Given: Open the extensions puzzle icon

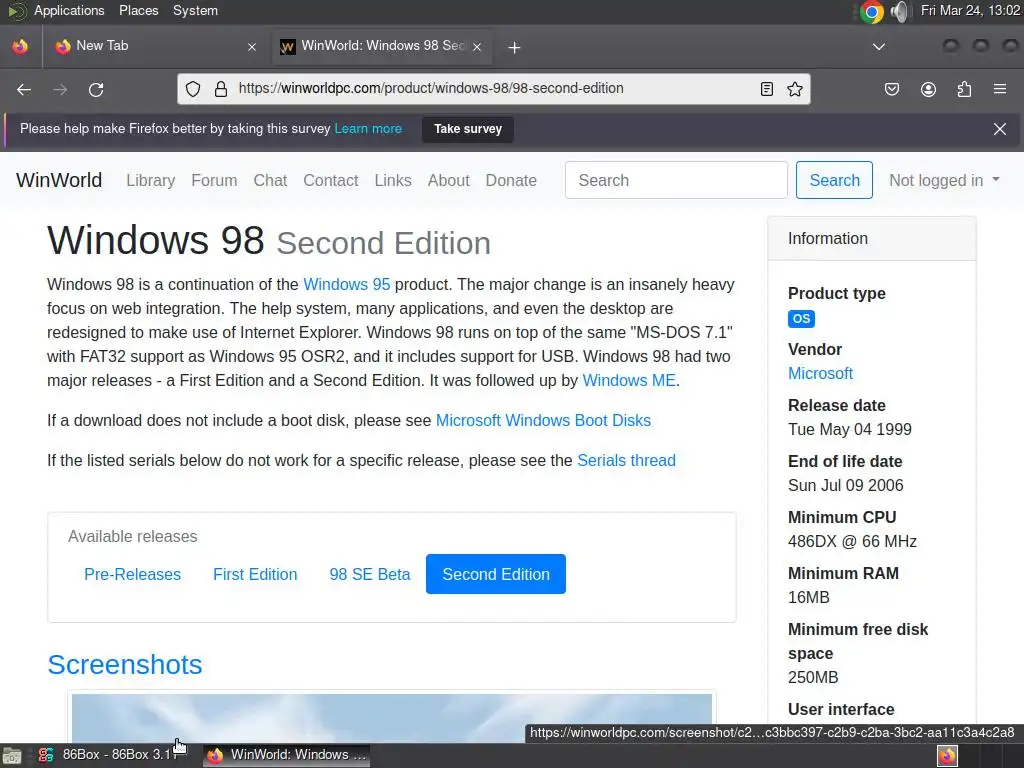Looking at the screenshot, I should [964, 89].
